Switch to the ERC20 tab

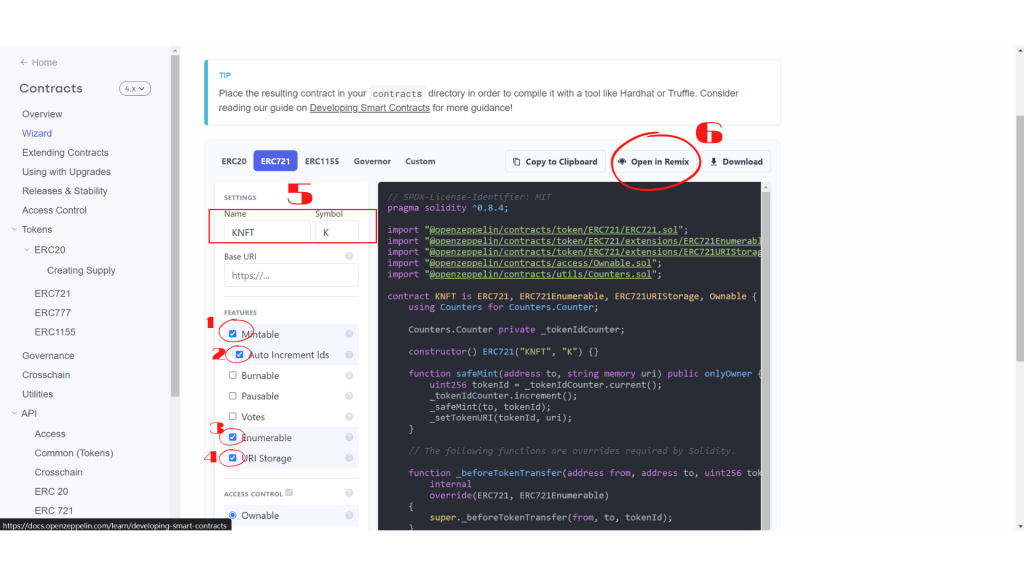click(x=234, y=161)
